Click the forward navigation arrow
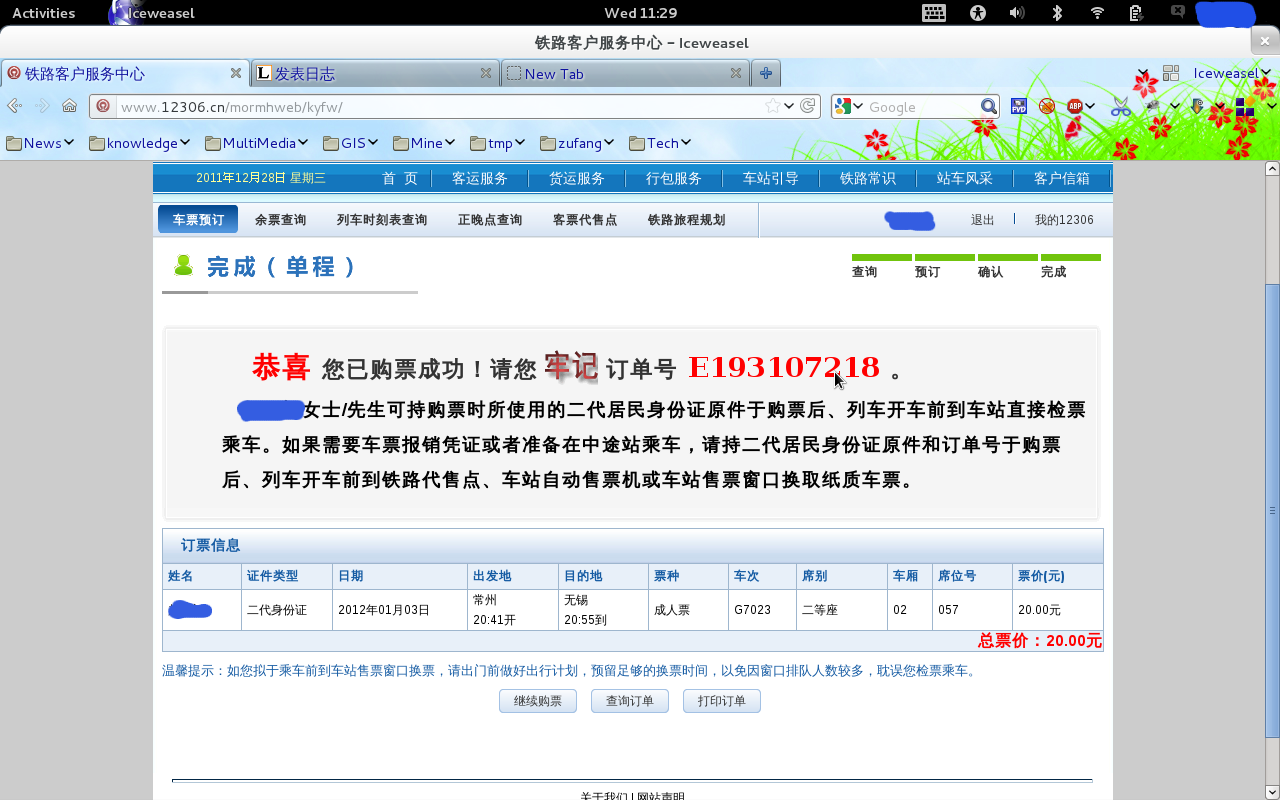 pos(42,106)
